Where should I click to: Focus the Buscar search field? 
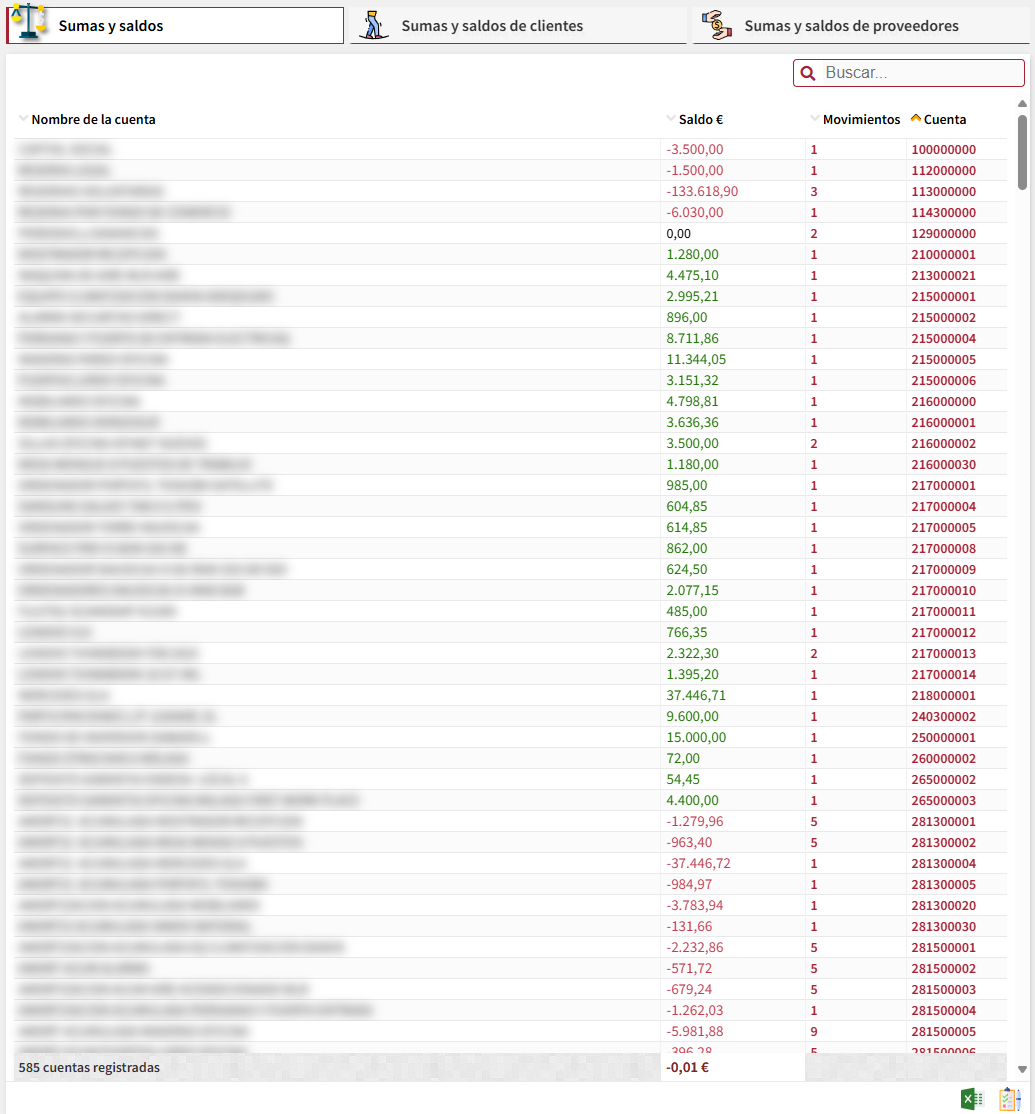pos(920,73)
